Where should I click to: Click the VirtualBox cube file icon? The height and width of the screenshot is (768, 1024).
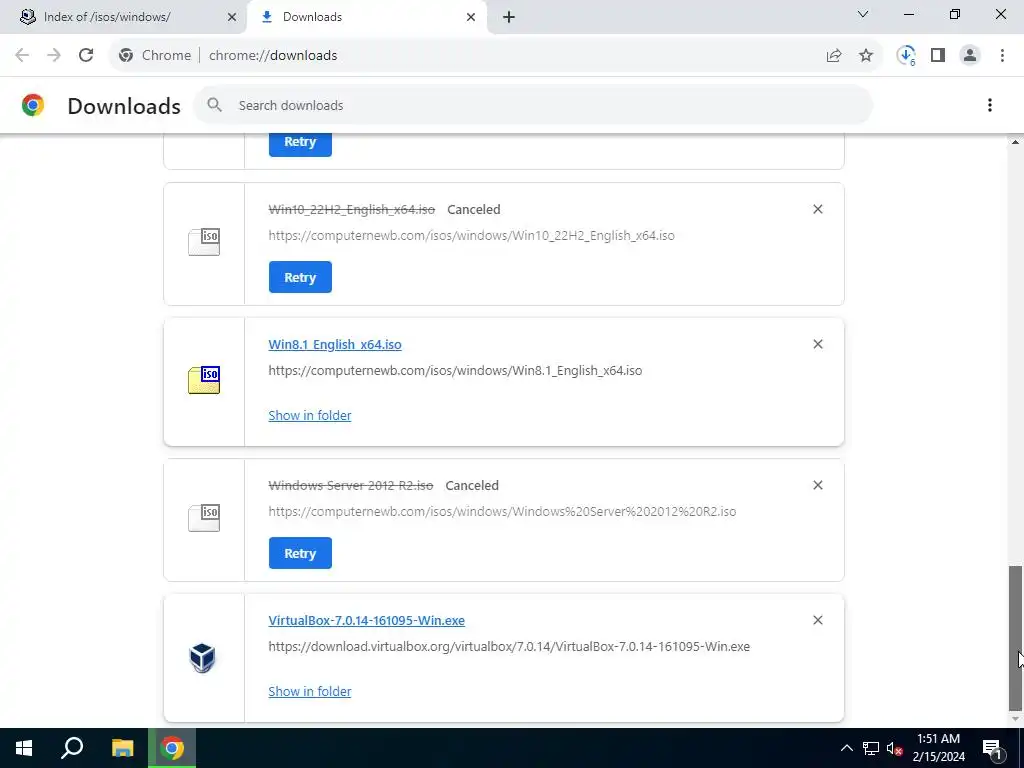click(x=202, y=658)
